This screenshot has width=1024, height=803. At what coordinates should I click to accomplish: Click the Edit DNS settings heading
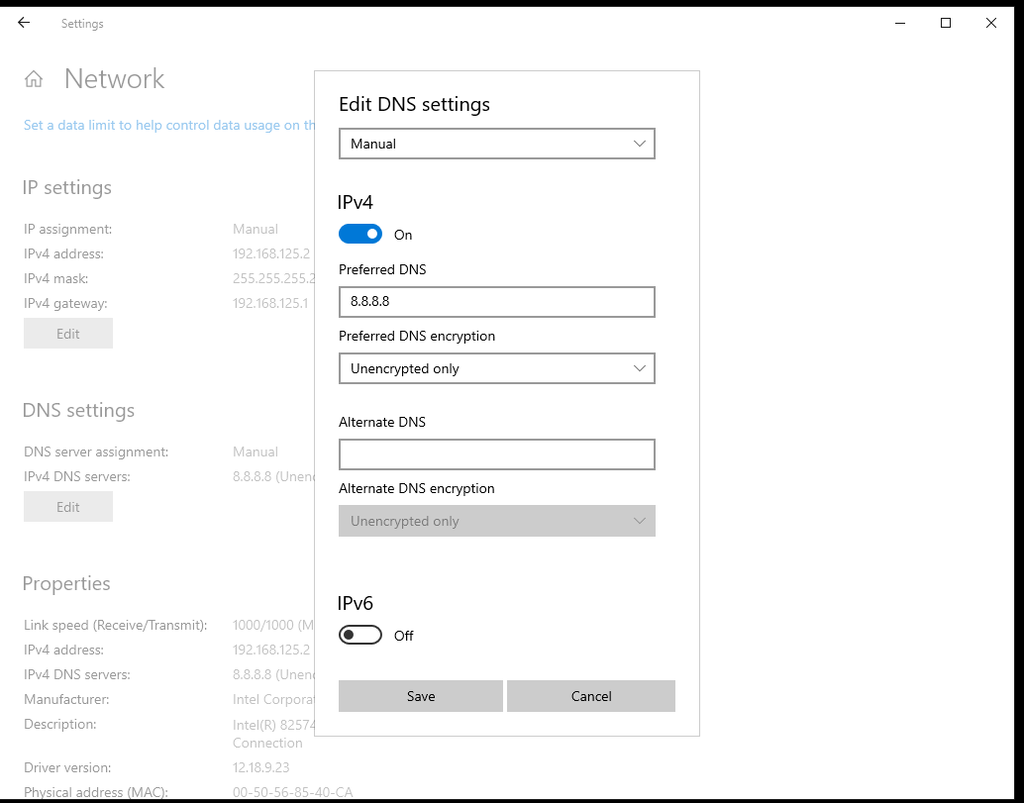[414, 104]
